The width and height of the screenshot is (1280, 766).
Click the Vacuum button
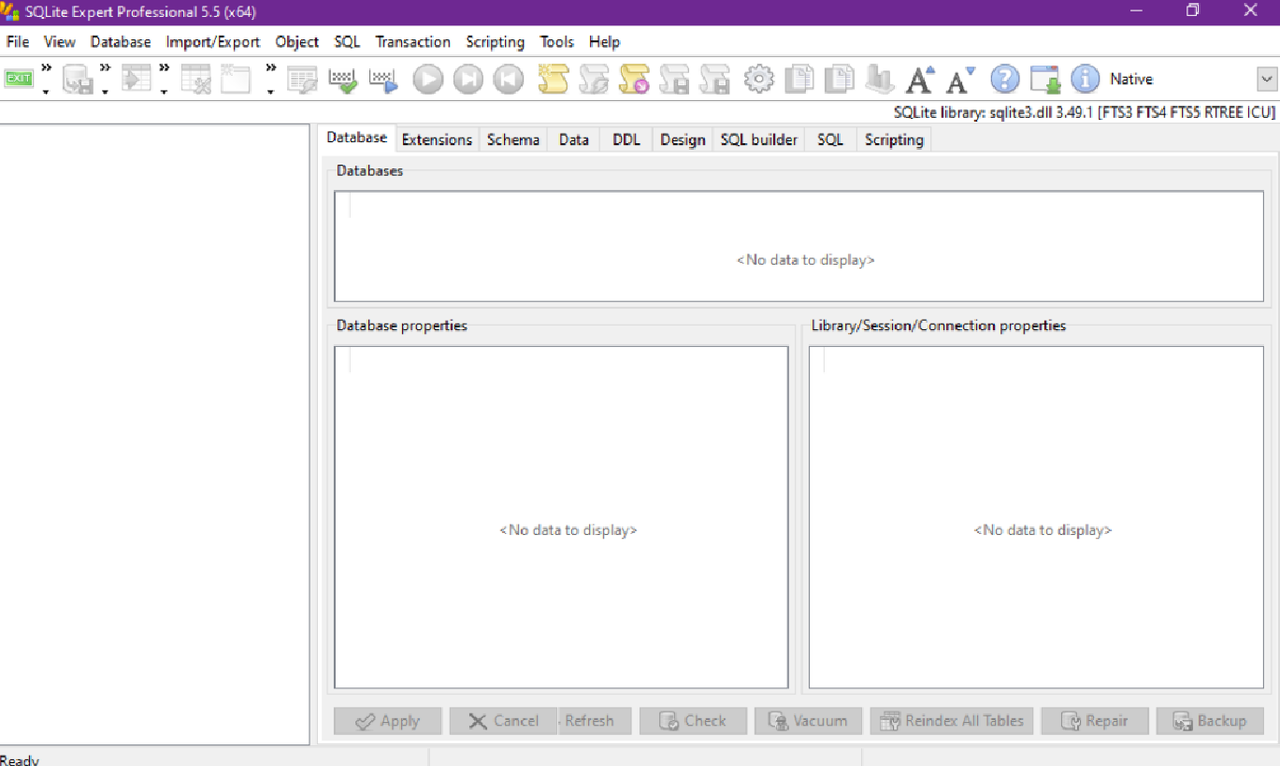(x=808, y=721)
